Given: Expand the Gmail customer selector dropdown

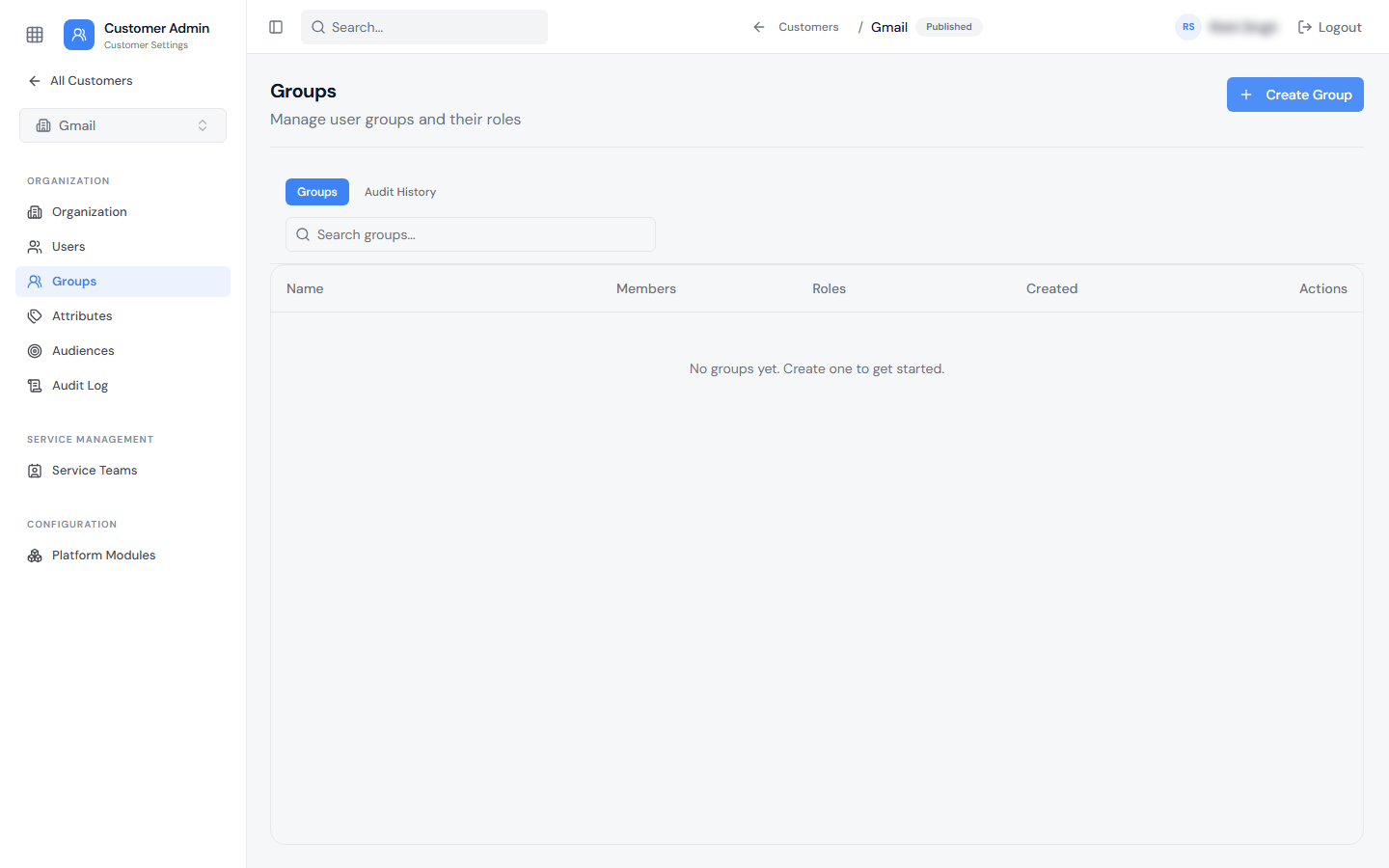Looking at the screenshot, I should pos(123,125).
